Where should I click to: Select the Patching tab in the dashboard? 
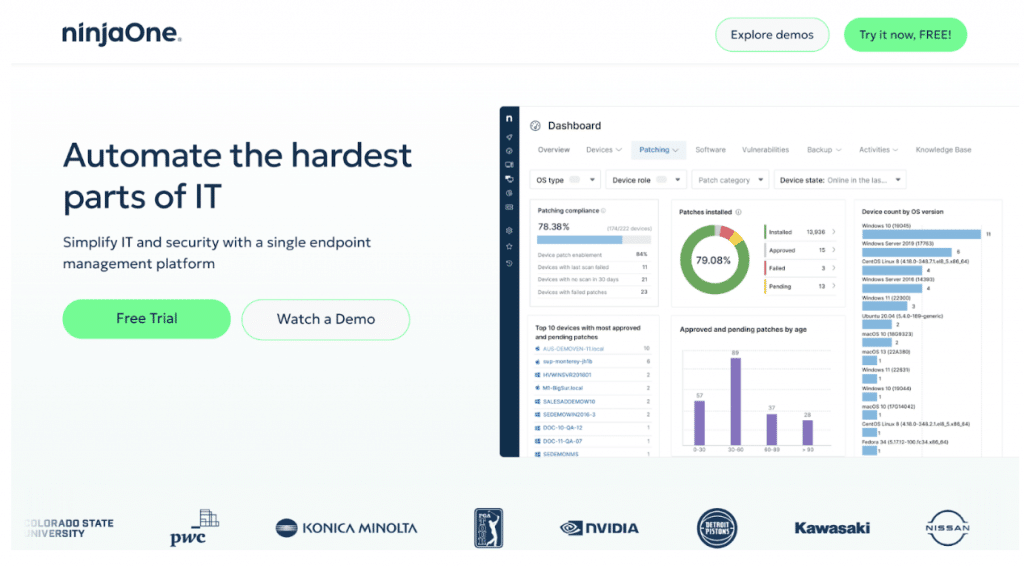pos(658,150)
